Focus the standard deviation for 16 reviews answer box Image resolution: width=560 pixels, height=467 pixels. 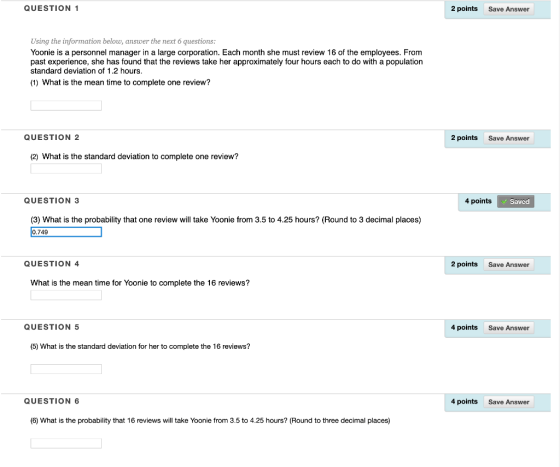[x=66, y=369]
